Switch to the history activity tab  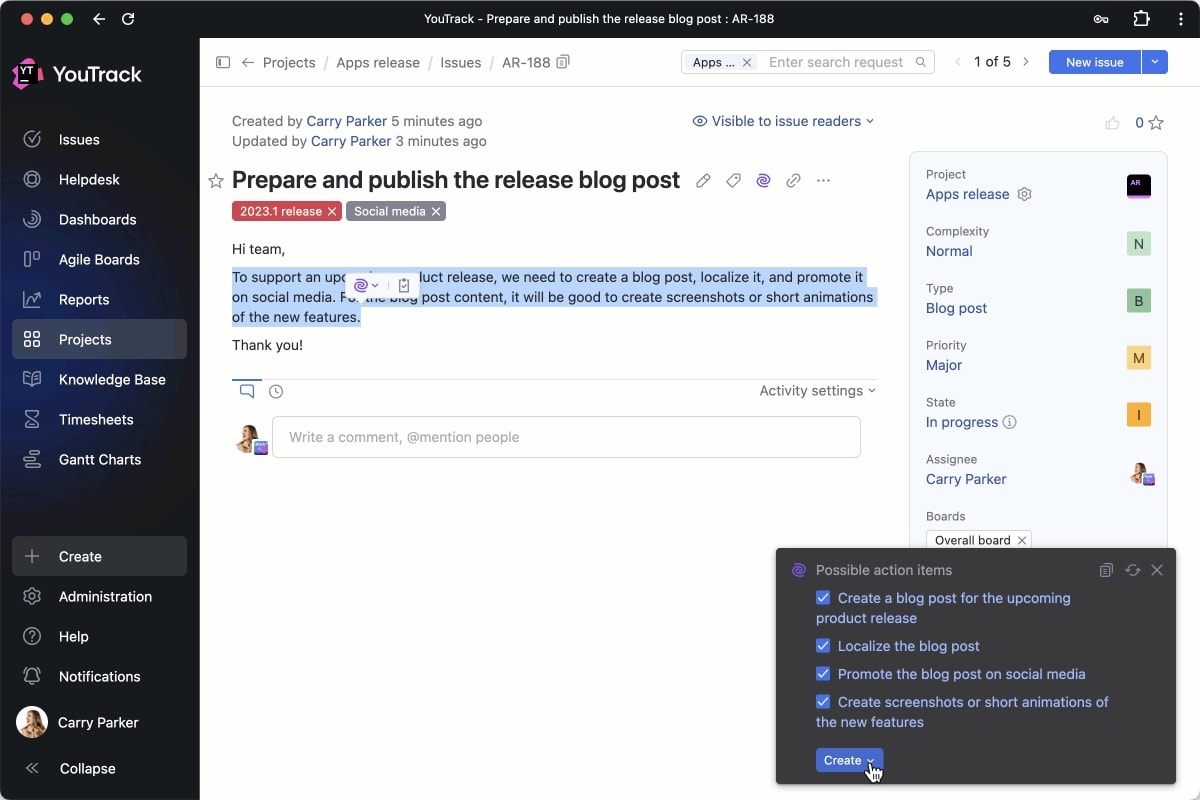coord(276,392)
